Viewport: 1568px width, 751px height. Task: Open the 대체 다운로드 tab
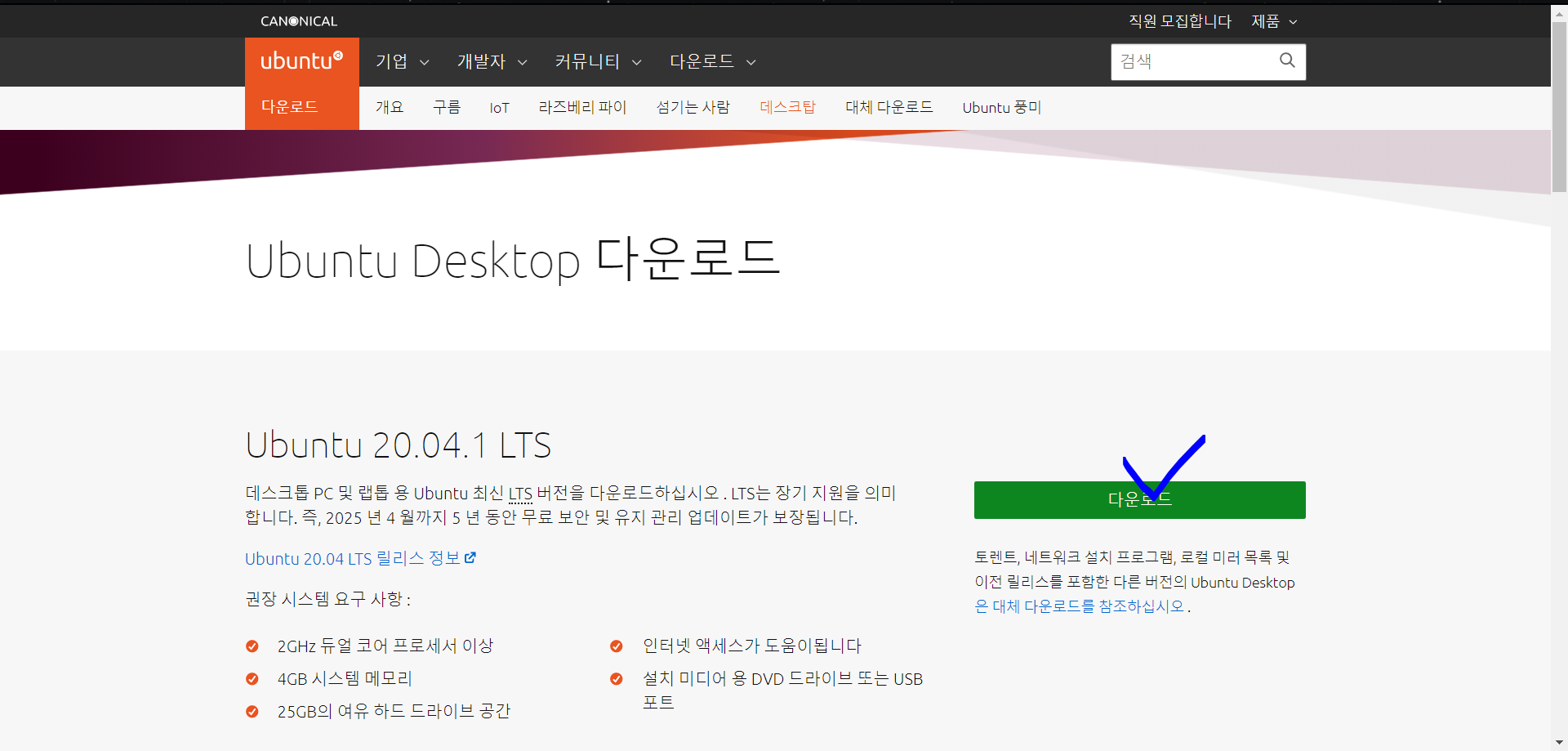coord(889,107)
